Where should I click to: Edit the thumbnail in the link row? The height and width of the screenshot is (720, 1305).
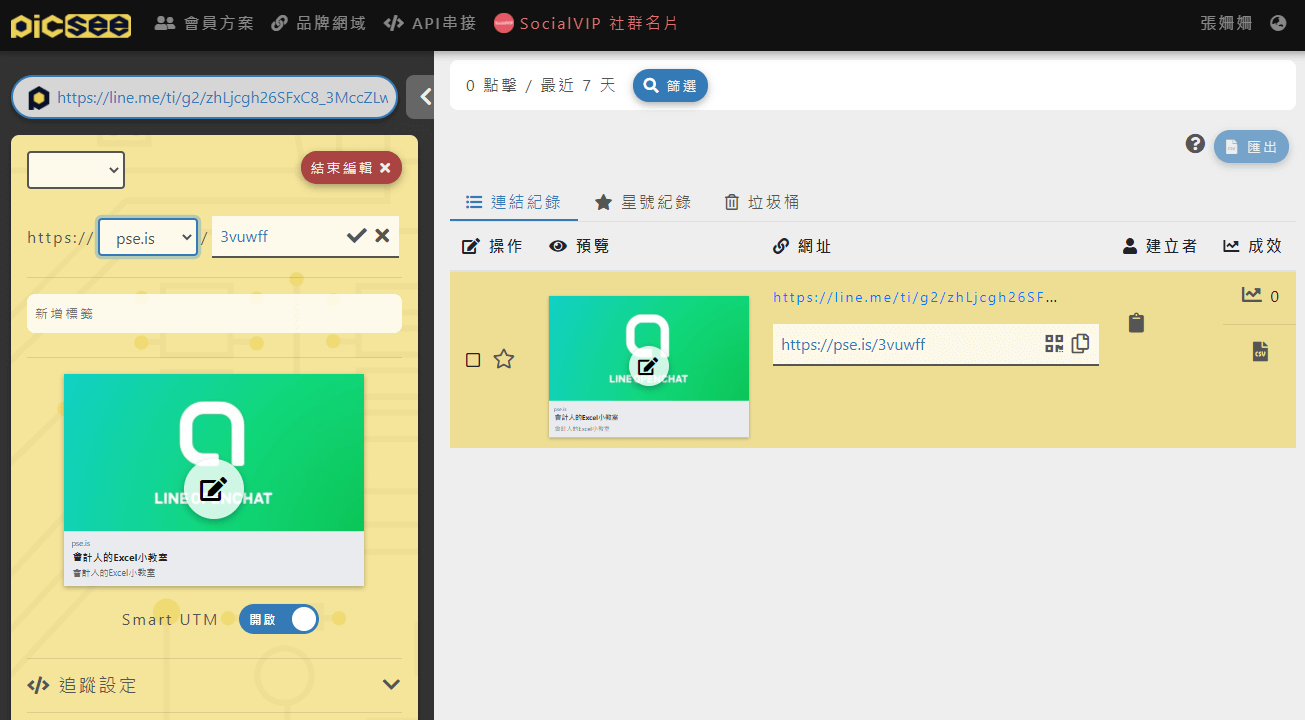(648, 366)
